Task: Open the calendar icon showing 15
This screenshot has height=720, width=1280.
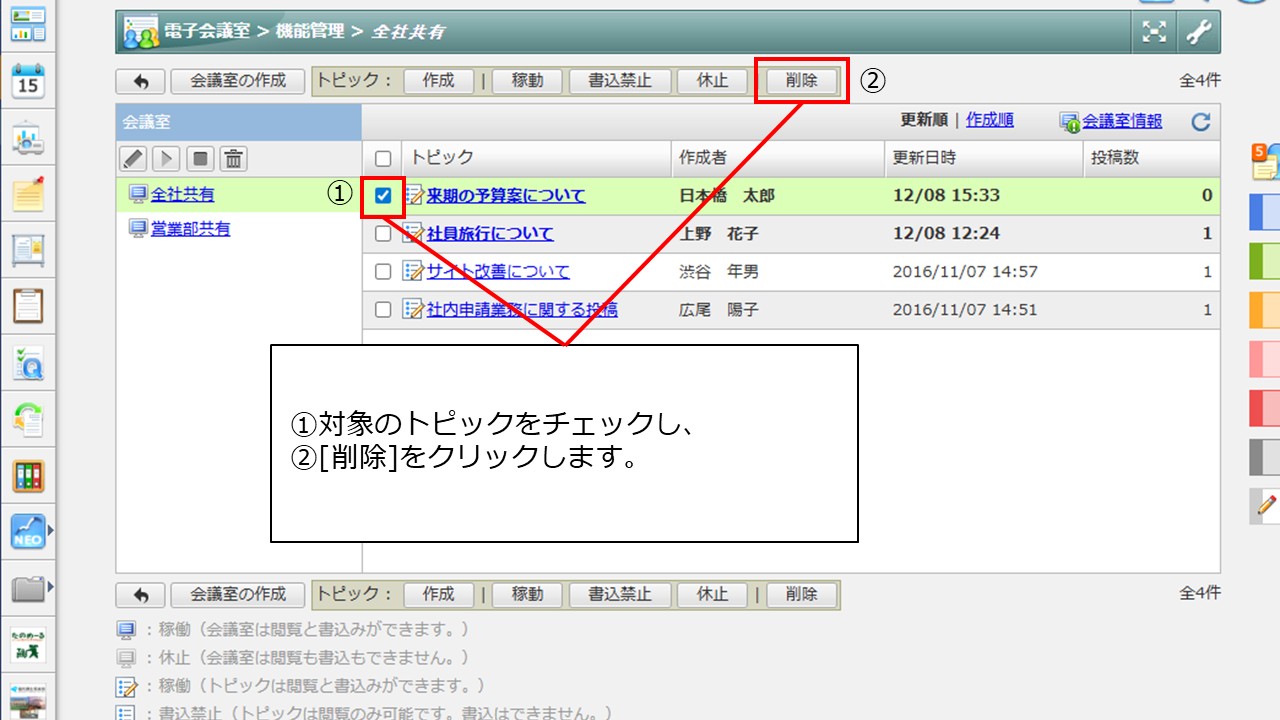Action: click(28, 80)
